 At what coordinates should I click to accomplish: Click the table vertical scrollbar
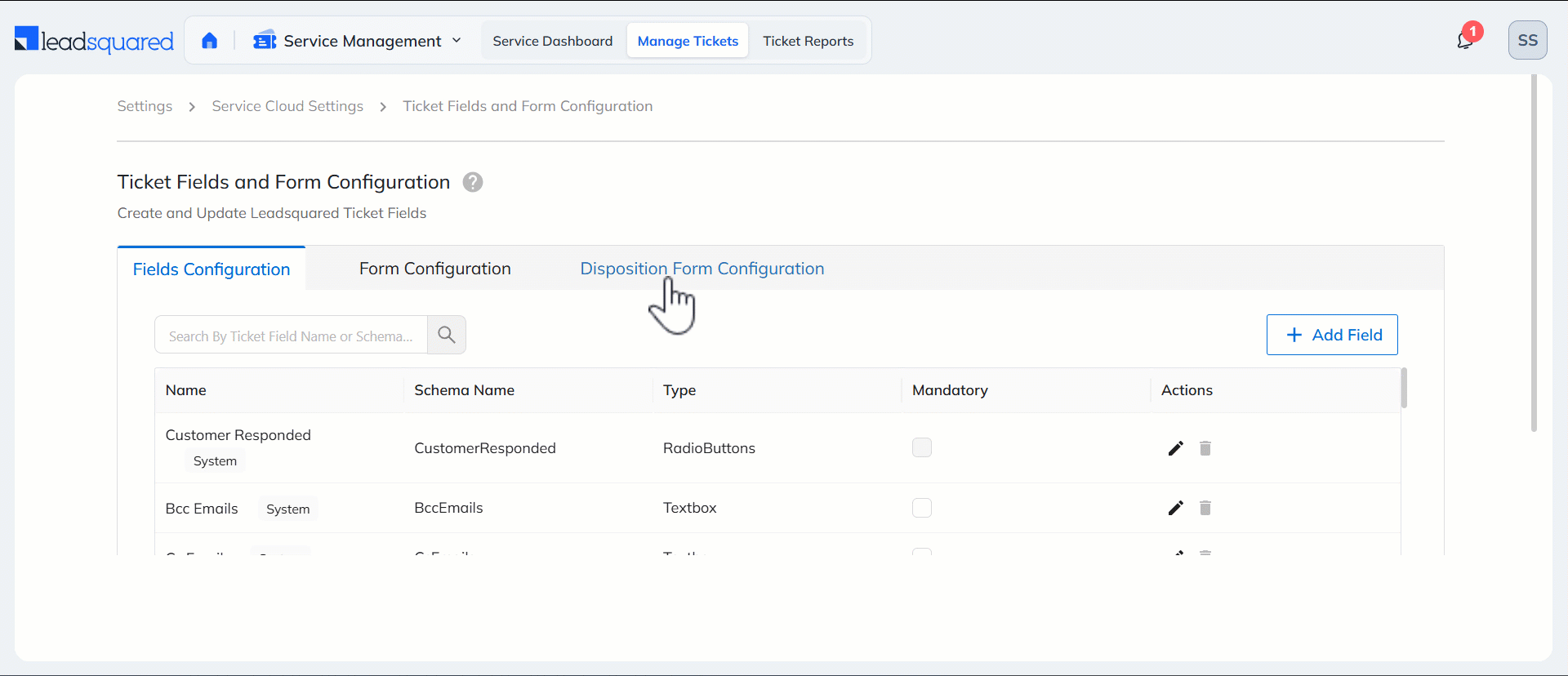1404,388
